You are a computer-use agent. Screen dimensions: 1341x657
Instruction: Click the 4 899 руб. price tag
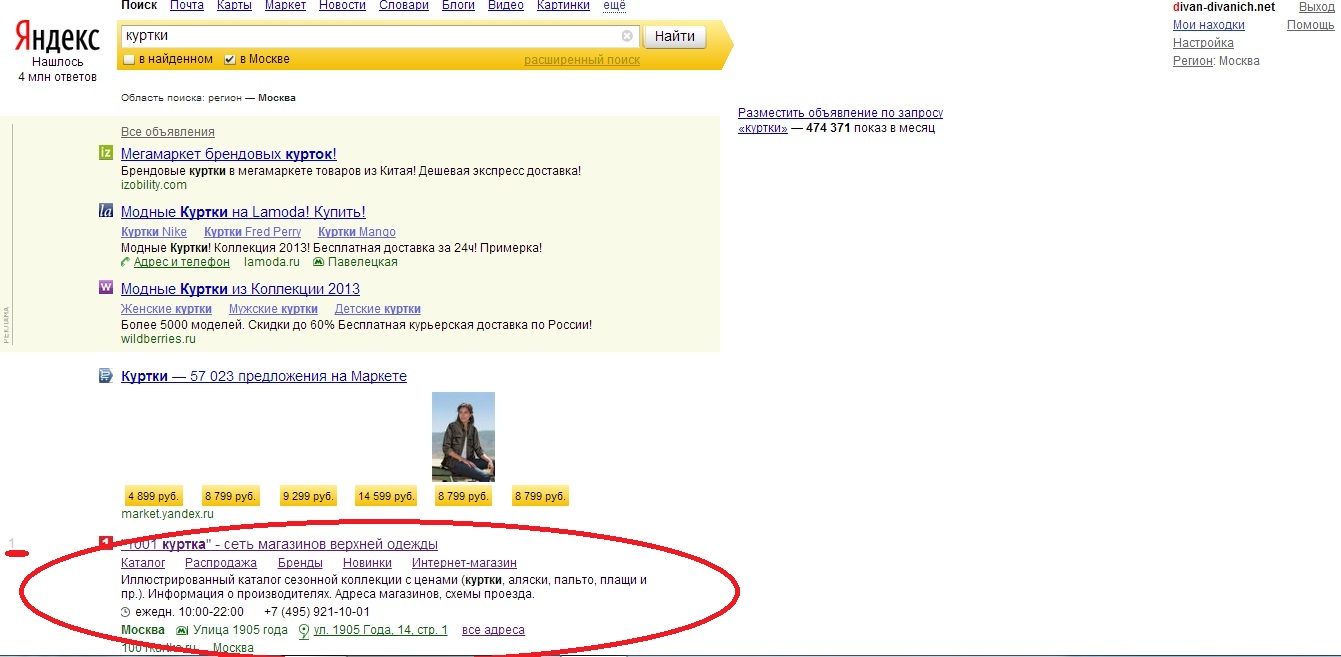(153, 496)
